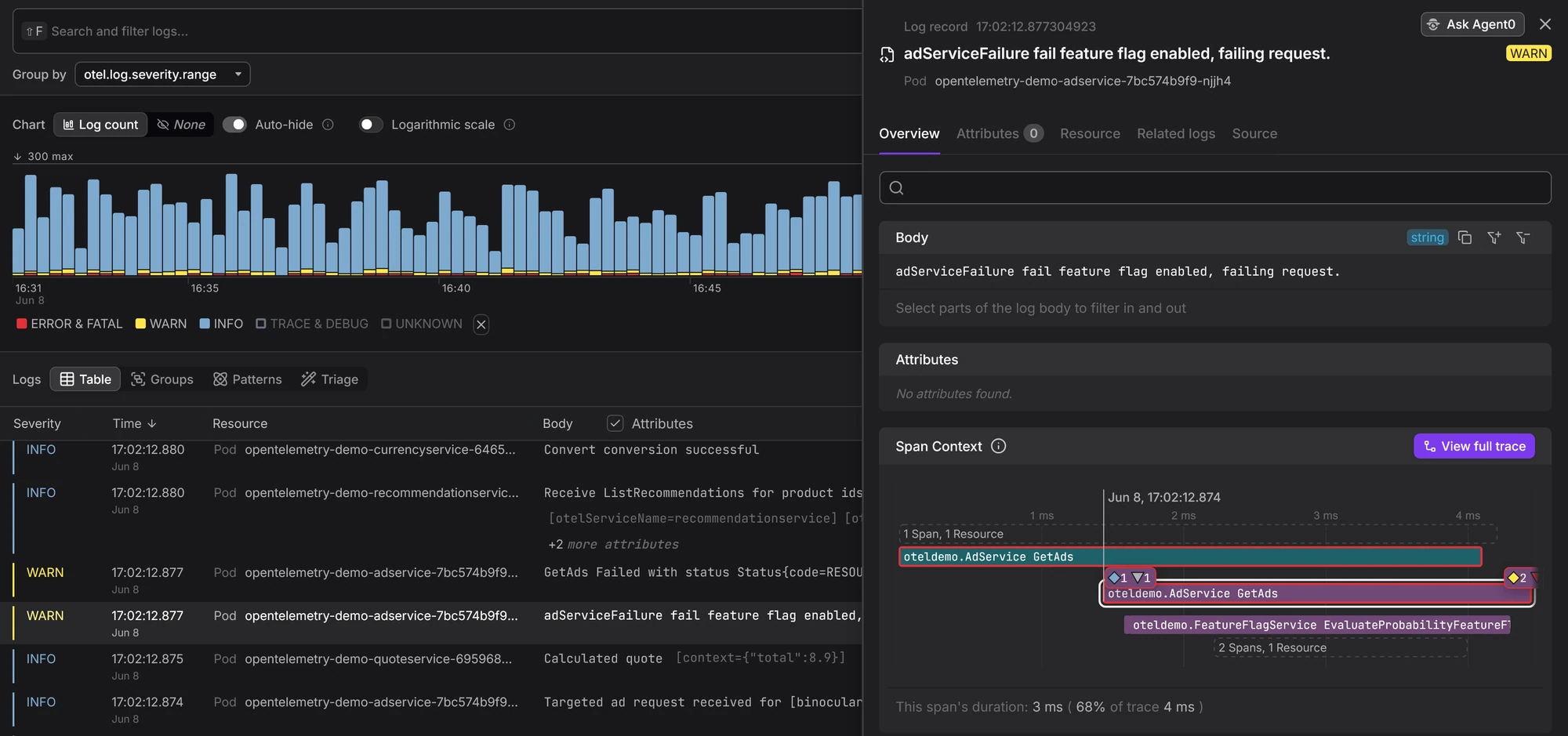Focus the Overview search input box

coord(1215,187)
